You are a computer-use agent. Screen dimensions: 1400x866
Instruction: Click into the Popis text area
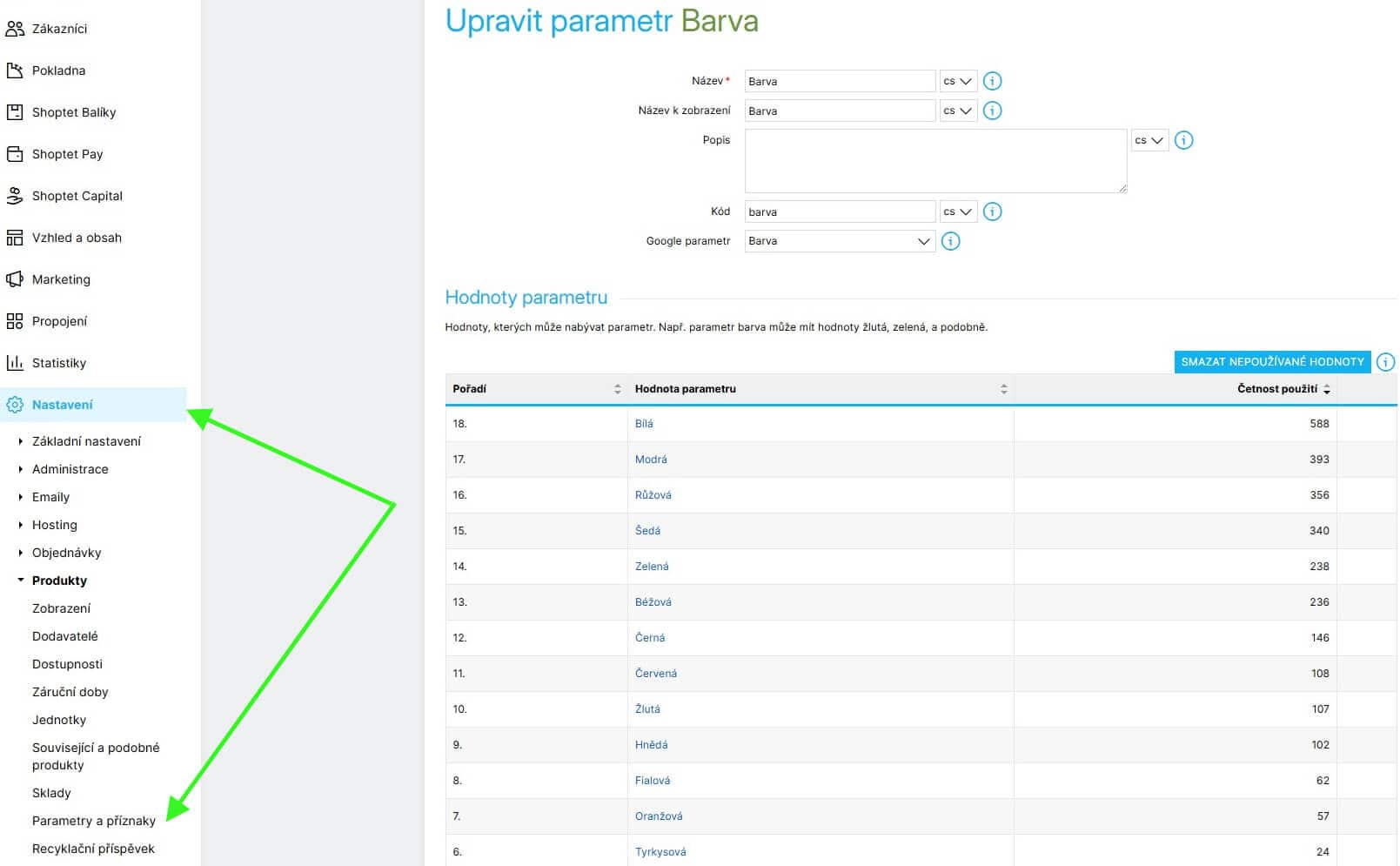click(935, 161)
